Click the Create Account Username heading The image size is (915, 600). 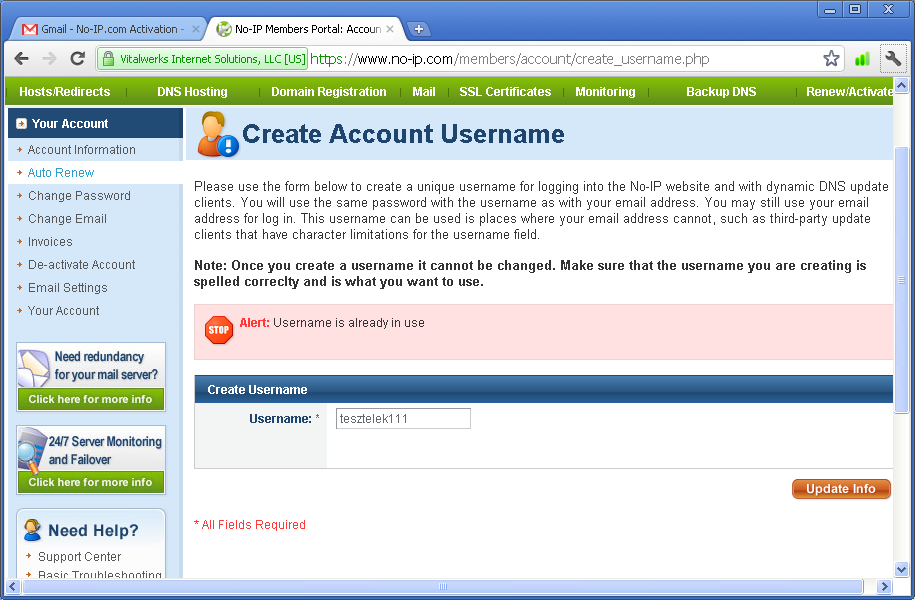coord(403,134)
